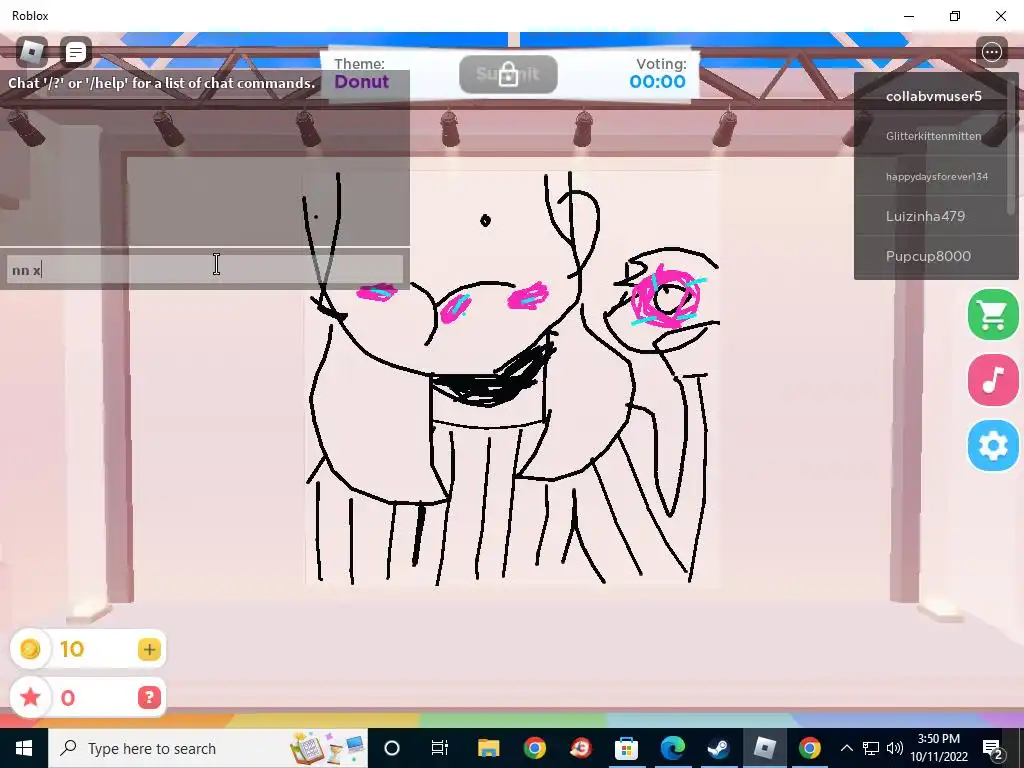Click the Donut theme label
1024x768 pixels.
coord(362,82)
